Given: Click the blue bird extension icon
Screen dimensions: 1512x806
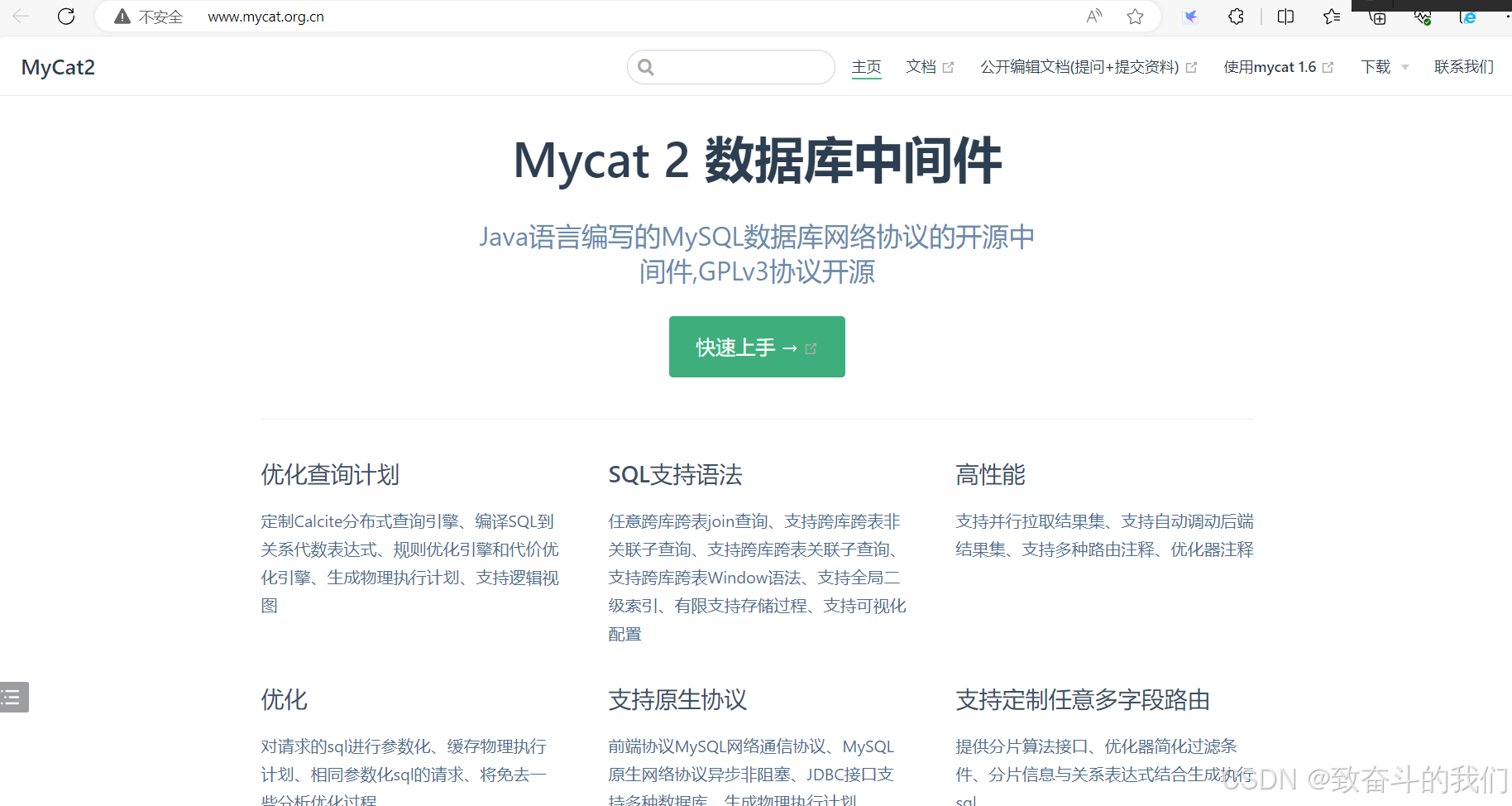Looking at the screenshot, I should coord(1190,17).
